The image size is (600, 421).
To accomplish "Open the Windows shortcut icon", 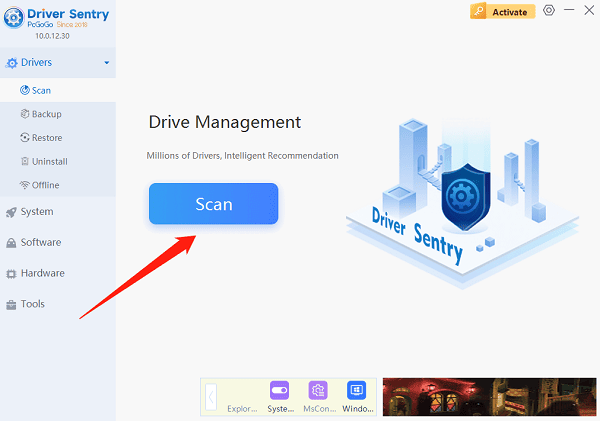I will pyautogui.click(x=356, y=390).
